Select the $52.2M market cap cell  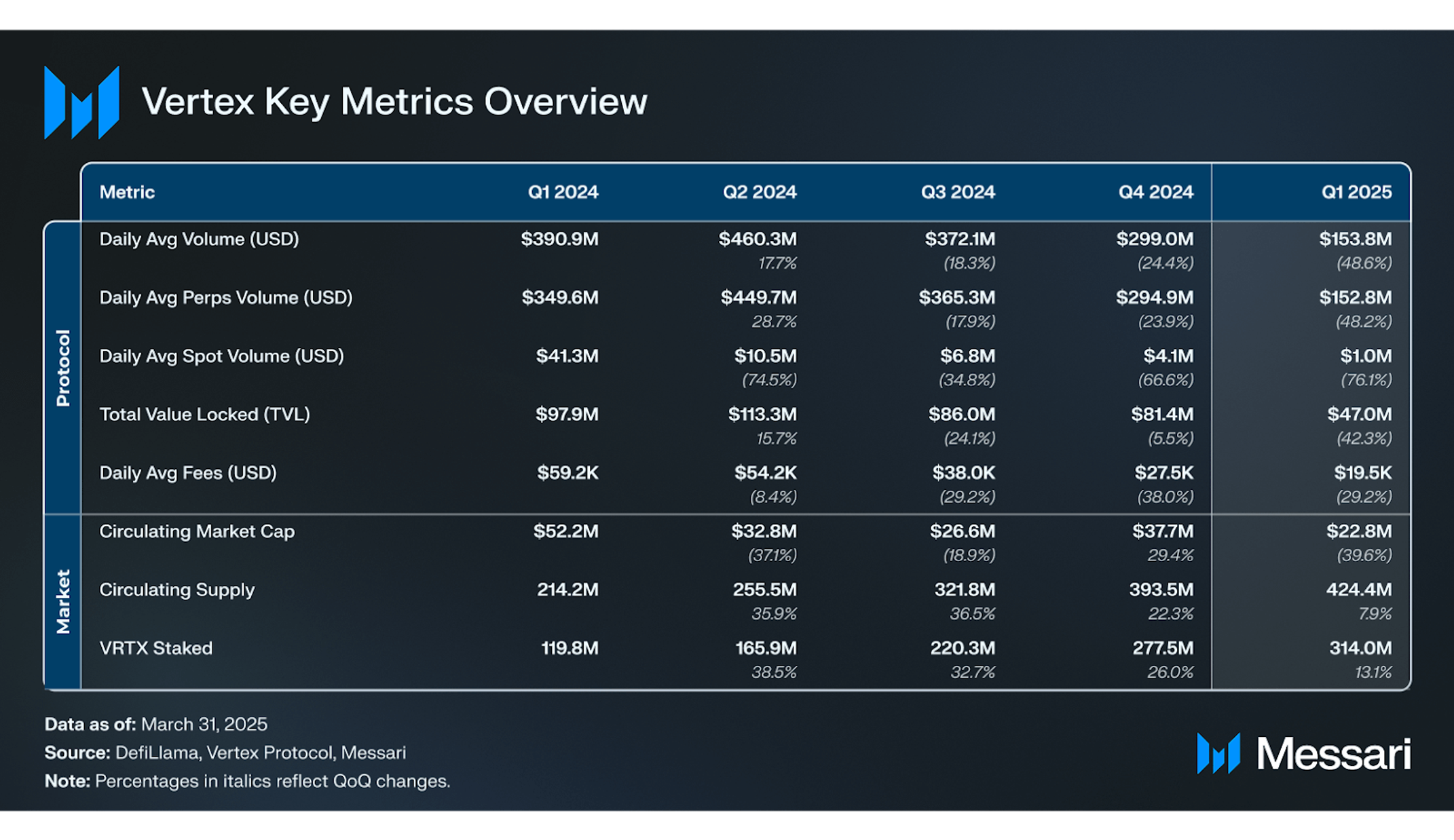pyautogui.click(x=565, y=531)
